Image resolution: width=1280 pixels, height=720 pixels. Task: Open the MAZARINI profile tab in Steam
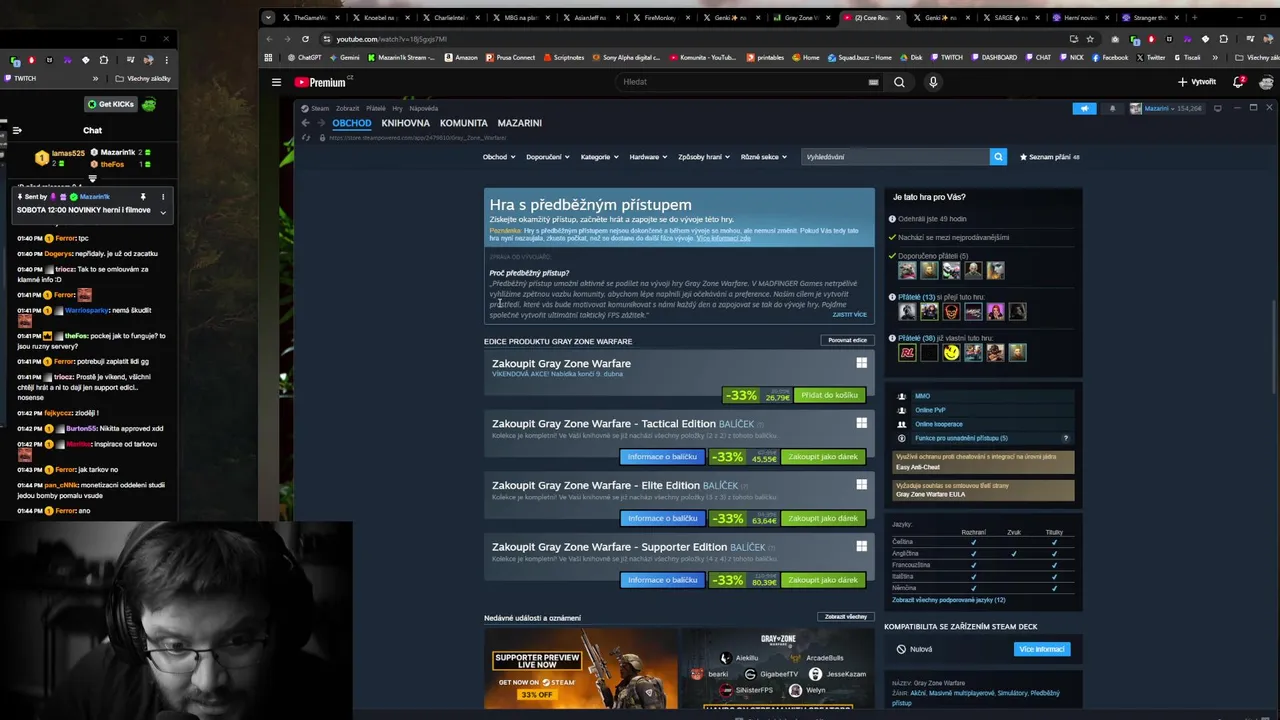pos(520,123)
